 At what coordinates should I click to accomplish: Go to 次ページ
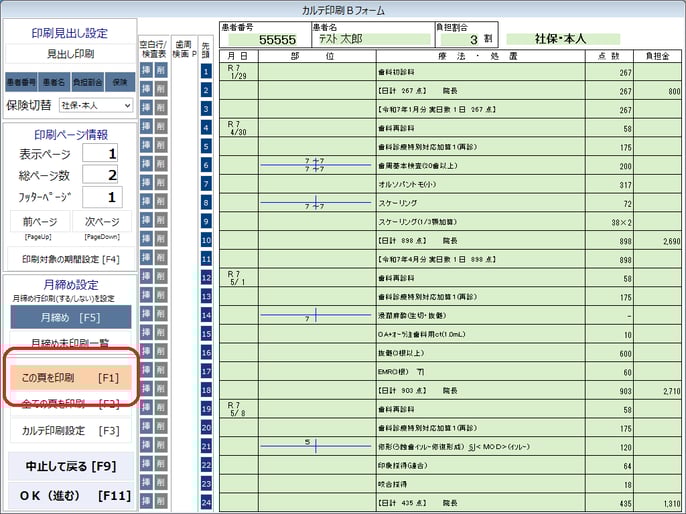coord(102,222)
